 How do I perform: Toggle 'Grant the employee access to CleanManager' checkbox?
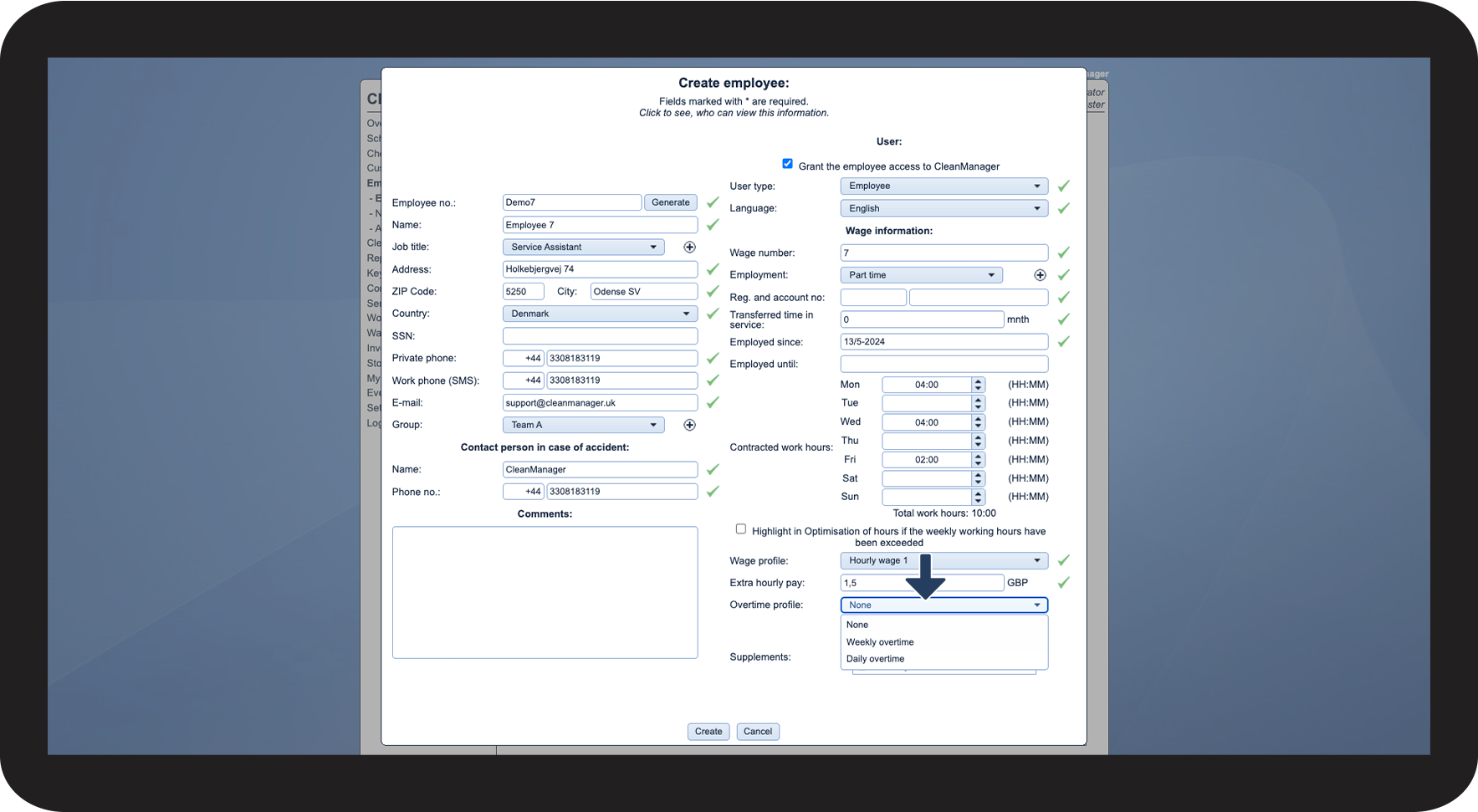click(787, 164)
